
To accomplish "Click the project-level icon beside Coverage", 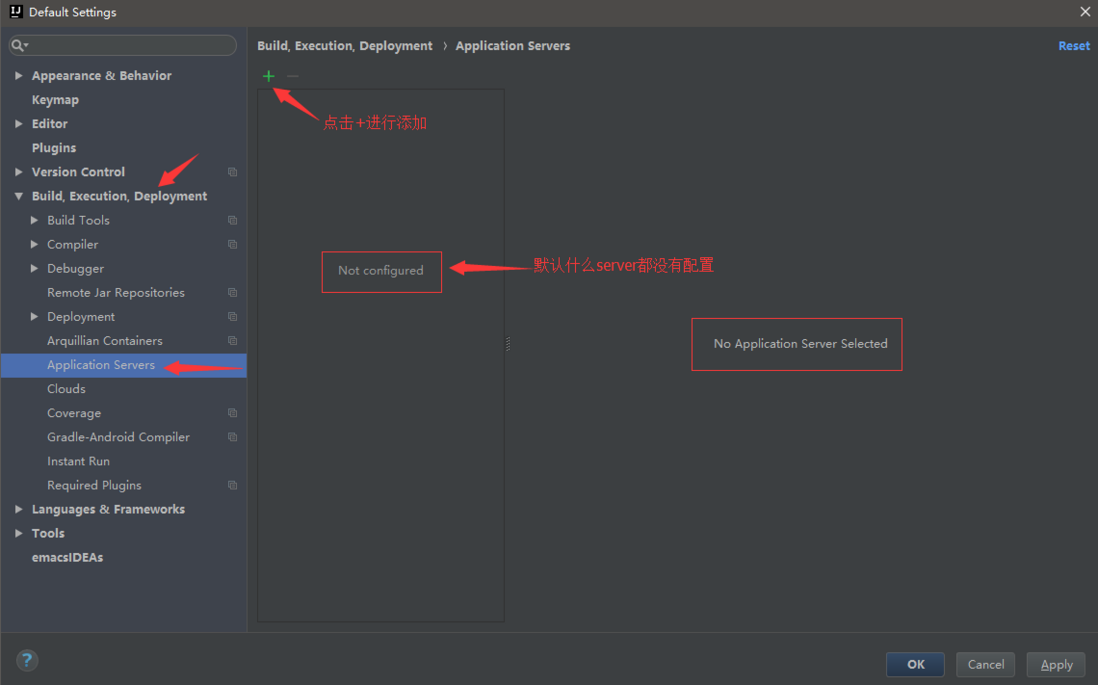I will click(232, 413).
